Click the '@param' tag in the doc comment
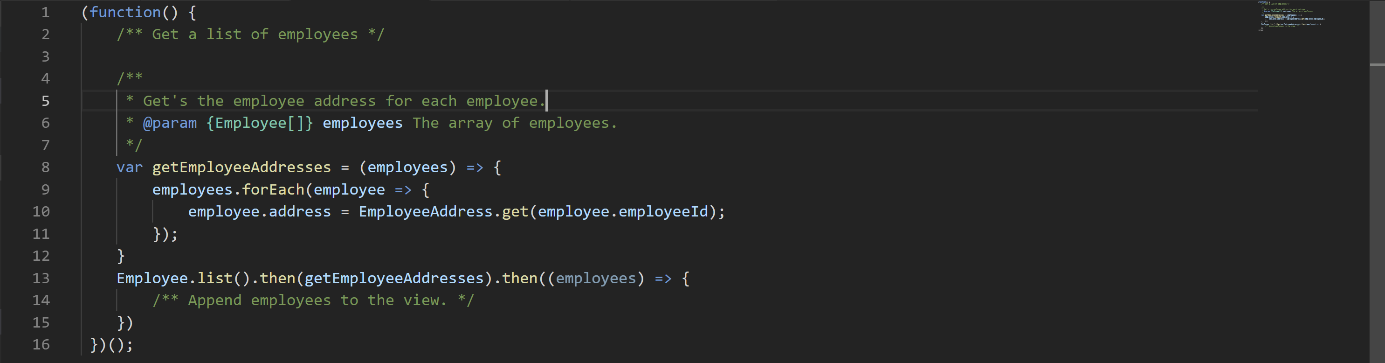This screenshot has width=1385, height=363. [170, 123]
